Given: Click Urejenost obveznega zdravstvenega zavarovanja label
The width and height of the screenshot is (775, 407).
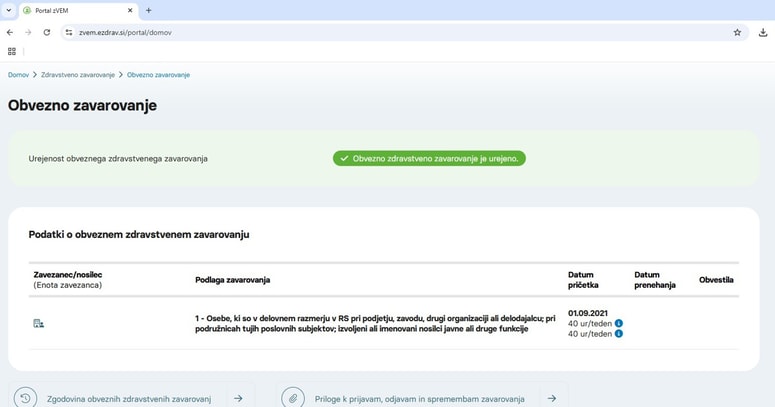Looking at the screenshot, I should pos(118,159).
